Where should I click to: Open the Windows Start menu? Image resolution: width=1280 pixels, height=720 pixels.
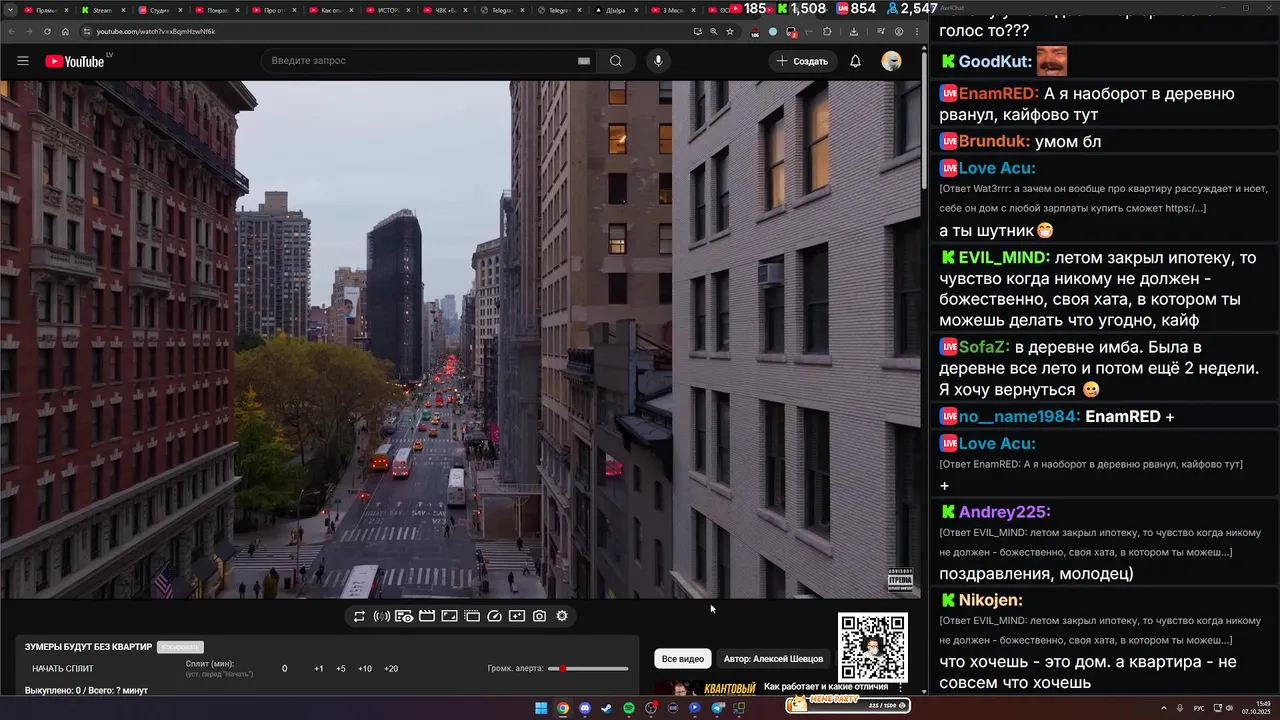tap(541, 708)
